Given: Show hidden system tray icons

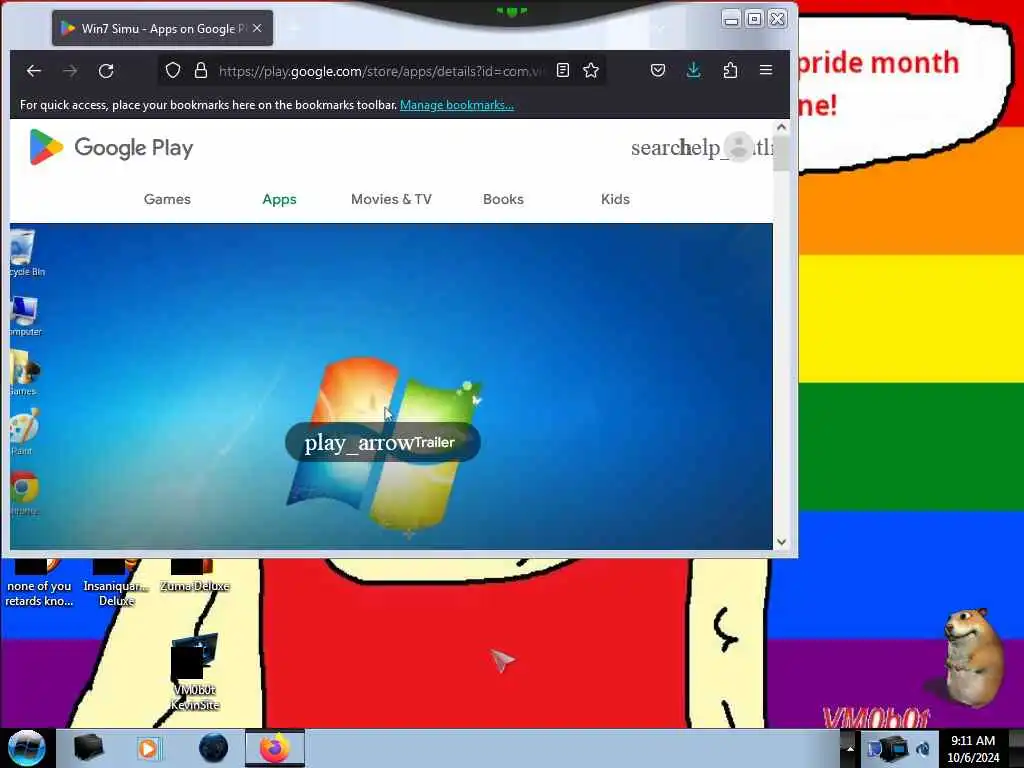Looking at the screenshot, I should point(849,748).
